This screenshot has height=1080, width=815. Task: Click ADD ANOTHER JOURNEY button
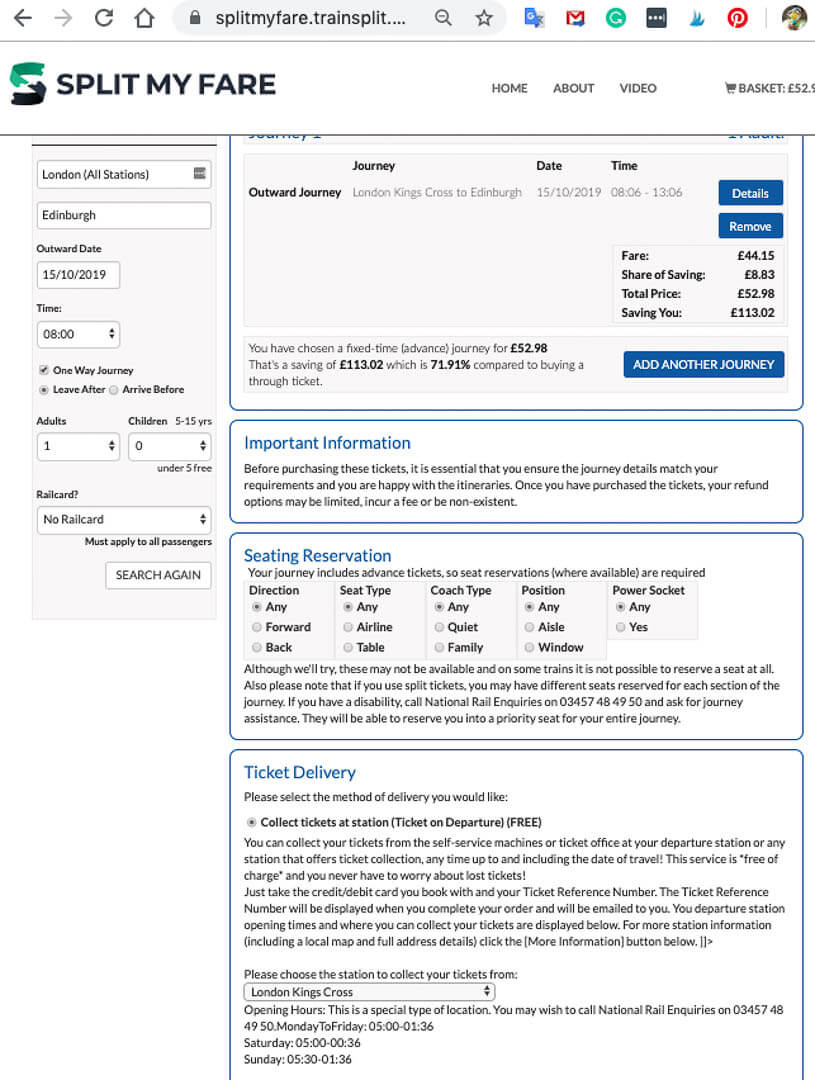coord(703,364)
